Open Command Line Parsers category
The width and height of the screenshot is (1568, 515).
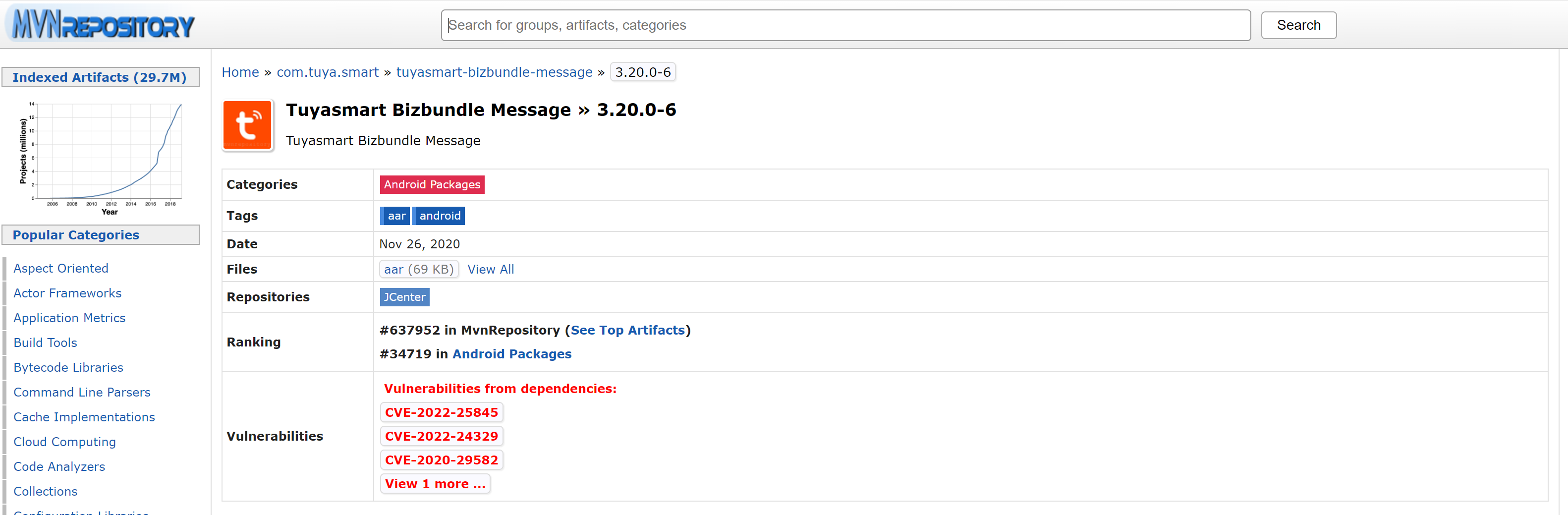(x=82, y=393)
